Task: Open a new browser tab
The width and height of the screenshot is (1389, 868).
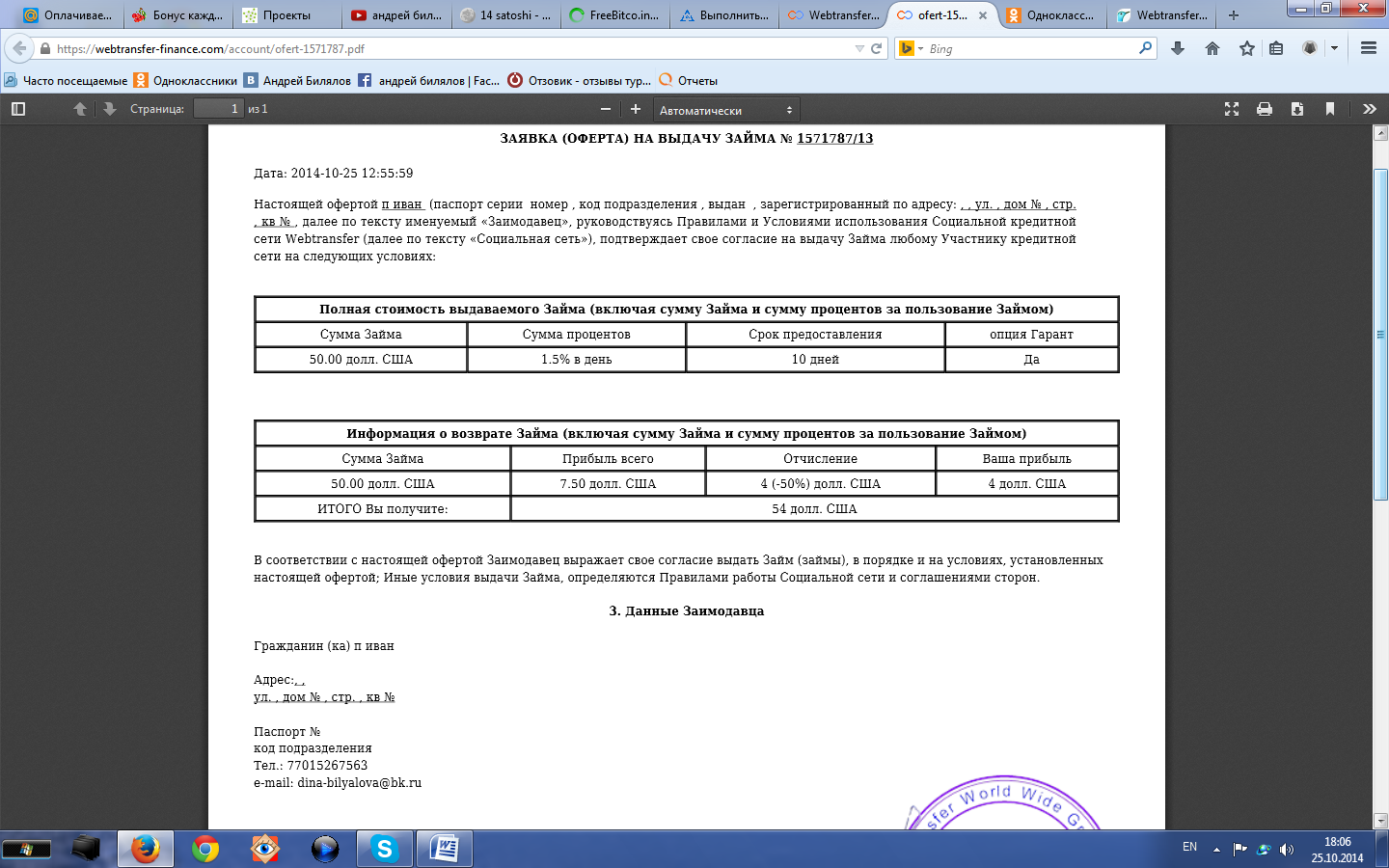Action: tap(1233, 15)
